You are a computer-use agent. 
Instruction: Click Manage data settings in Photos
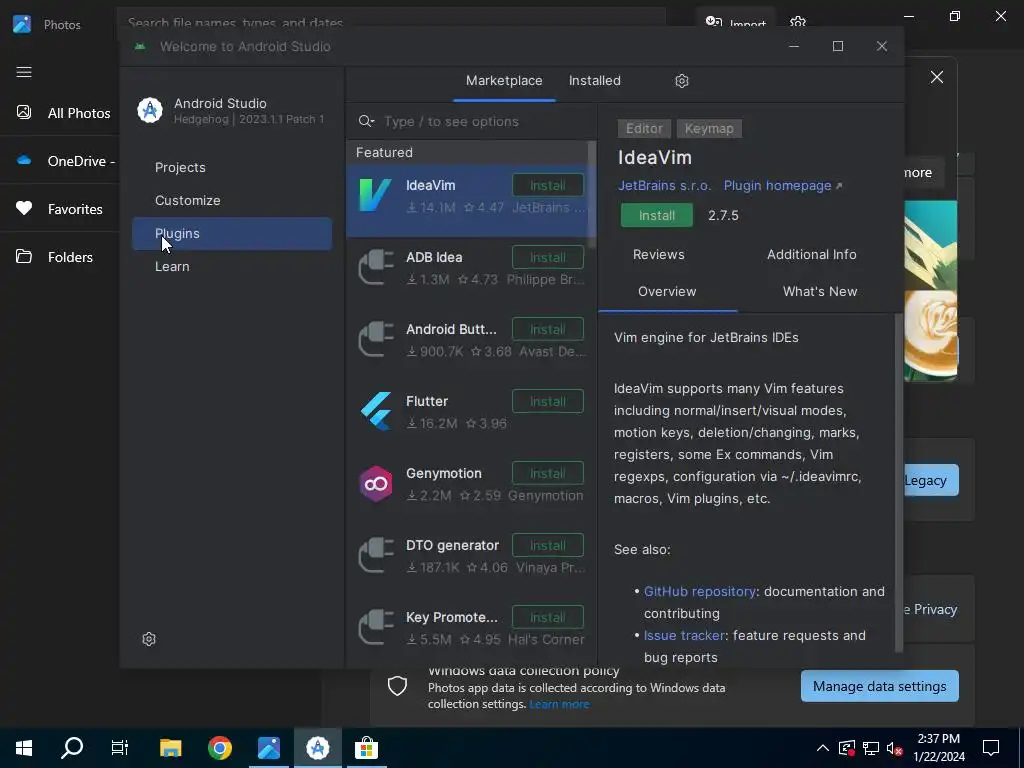(x=879, y=686)
